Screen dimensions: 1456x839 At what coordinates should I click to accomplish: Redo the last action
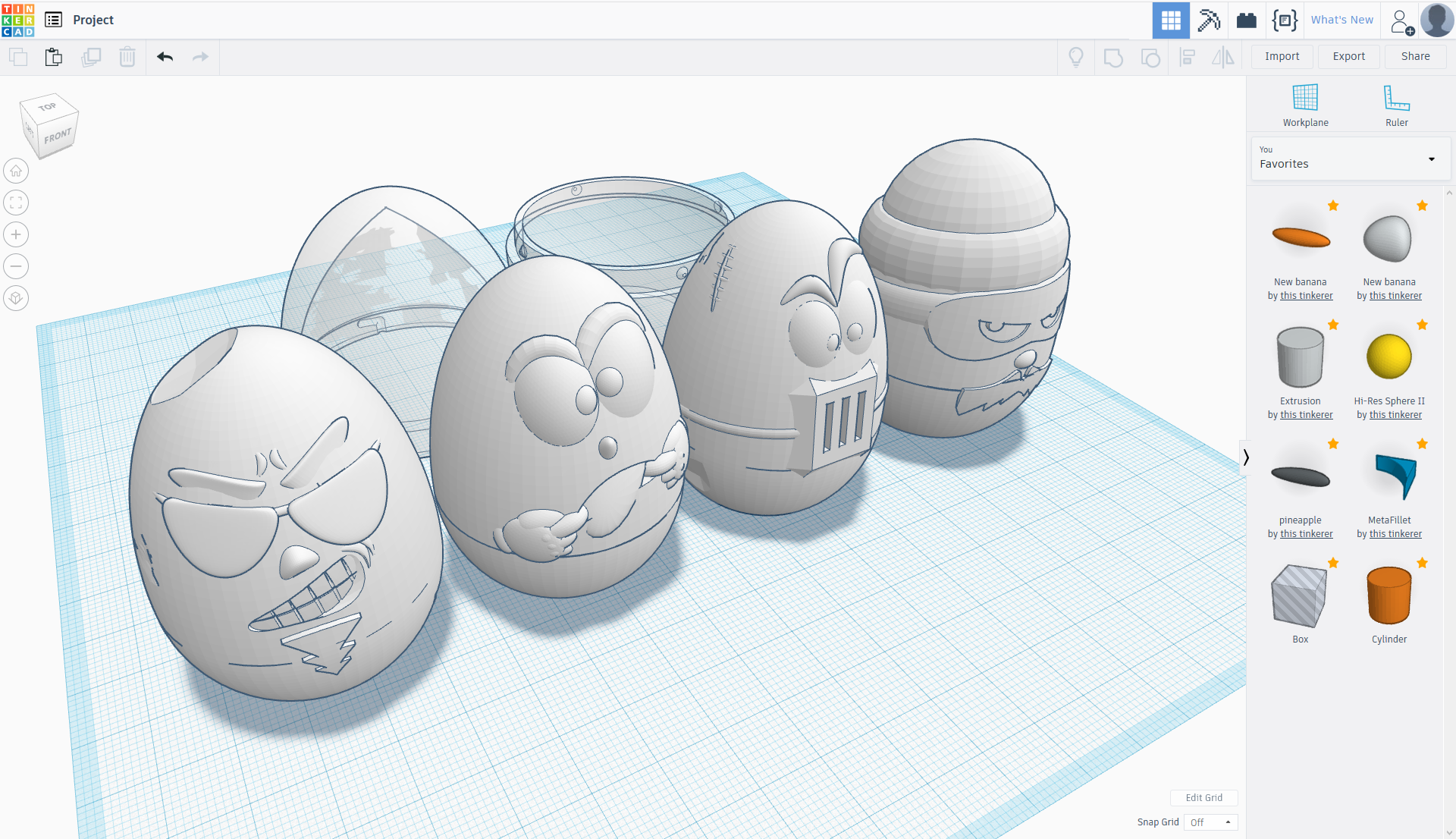click(x=200, y=57)
